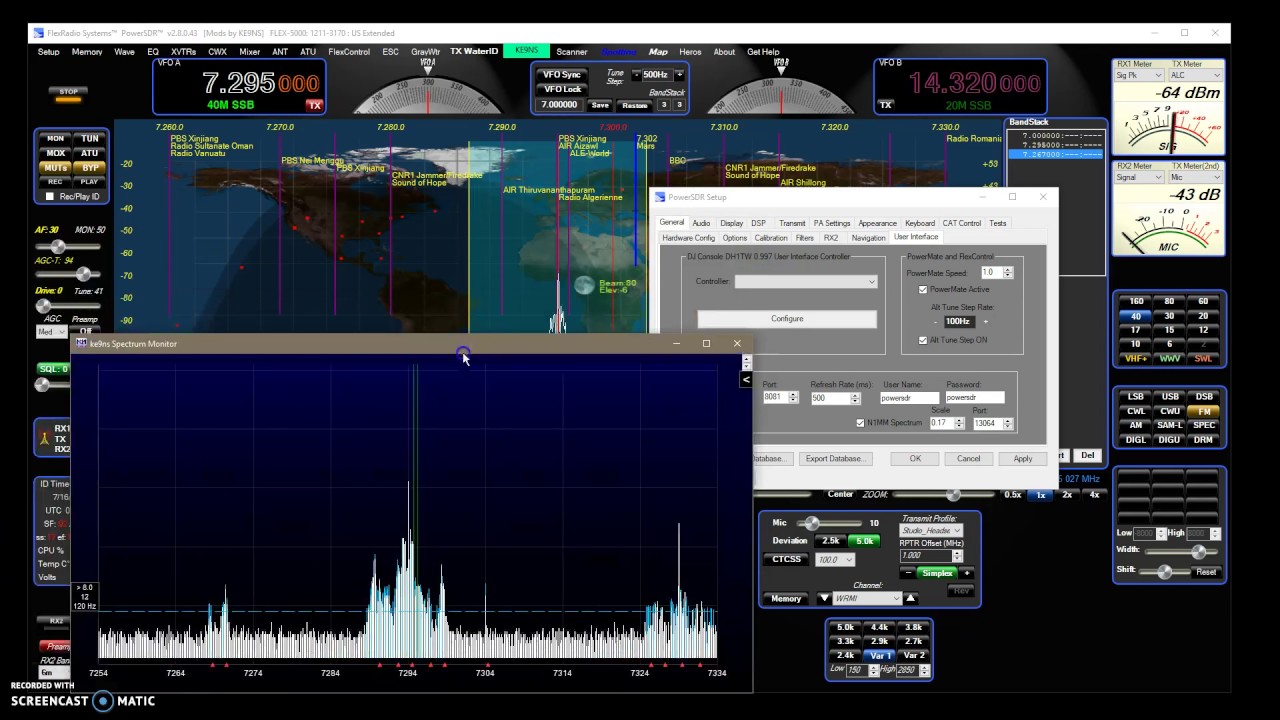Open the CTCSS tone frequency dropdown
Image resolution: width=1280 pixels, height=720 pixels.
point(835,560)
